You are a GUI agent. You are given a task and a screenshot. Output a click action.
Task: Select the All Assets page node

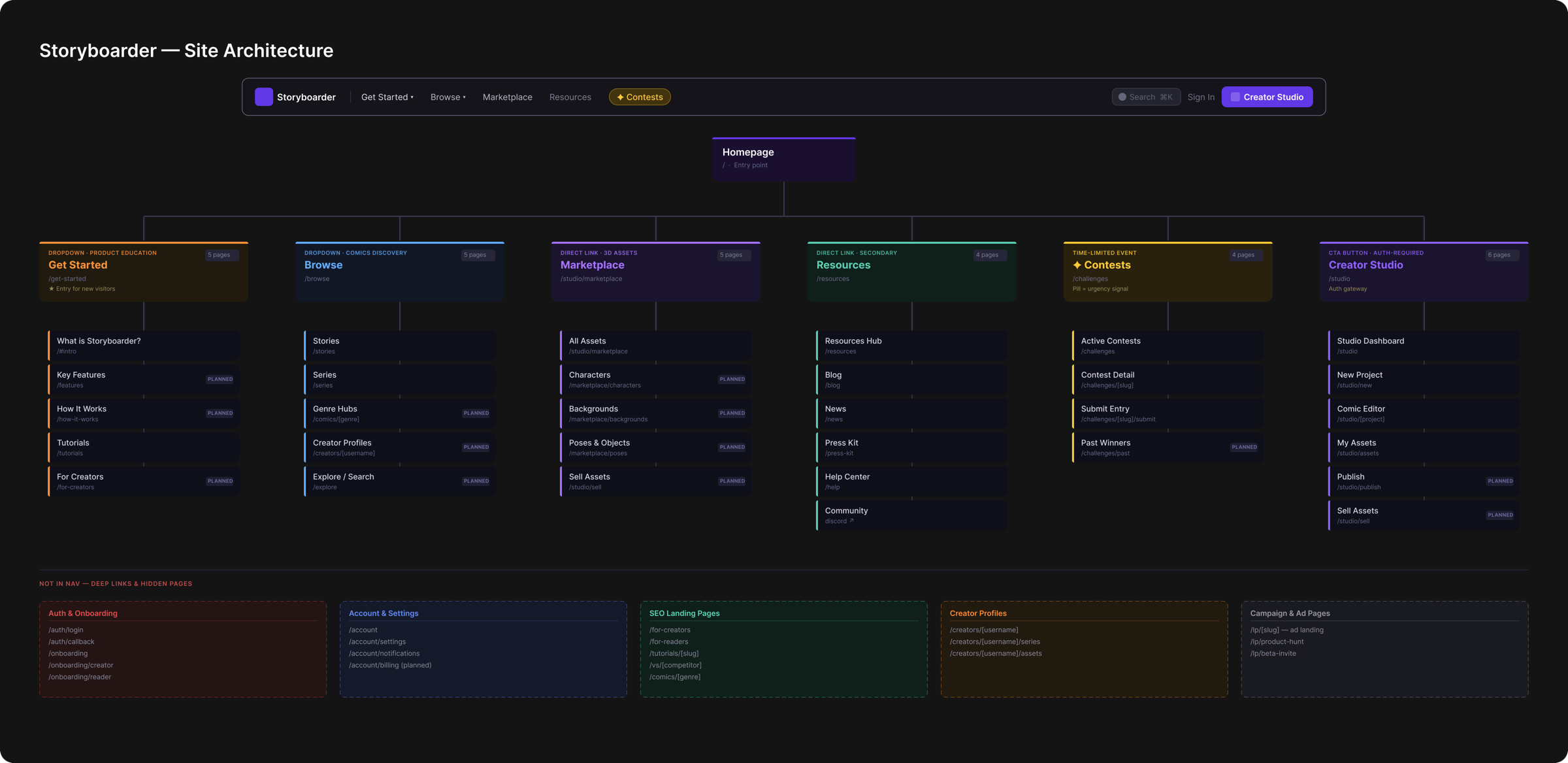(656, 346)
